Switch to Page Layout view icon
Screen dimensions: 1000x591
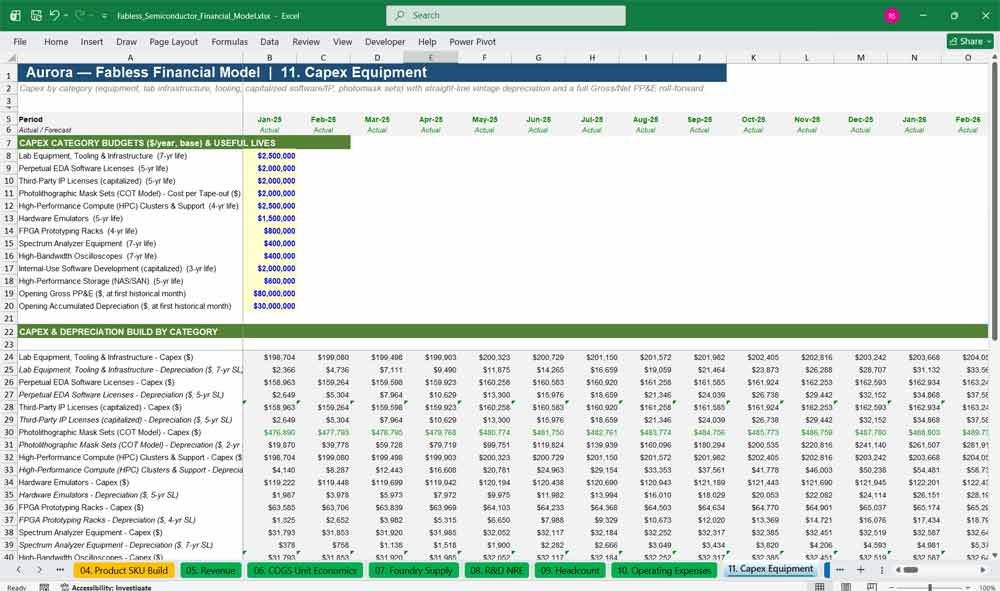point(846,587)
